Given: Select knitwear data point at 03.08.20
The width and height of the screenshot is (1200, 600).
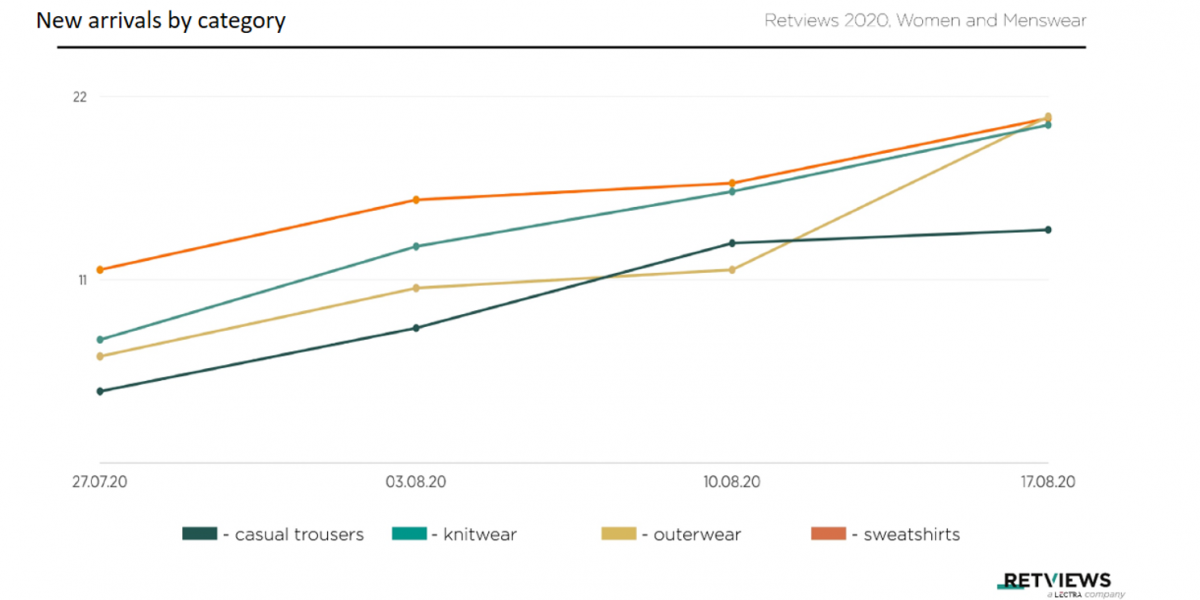Looking at the screenshot, I should 416,247.
